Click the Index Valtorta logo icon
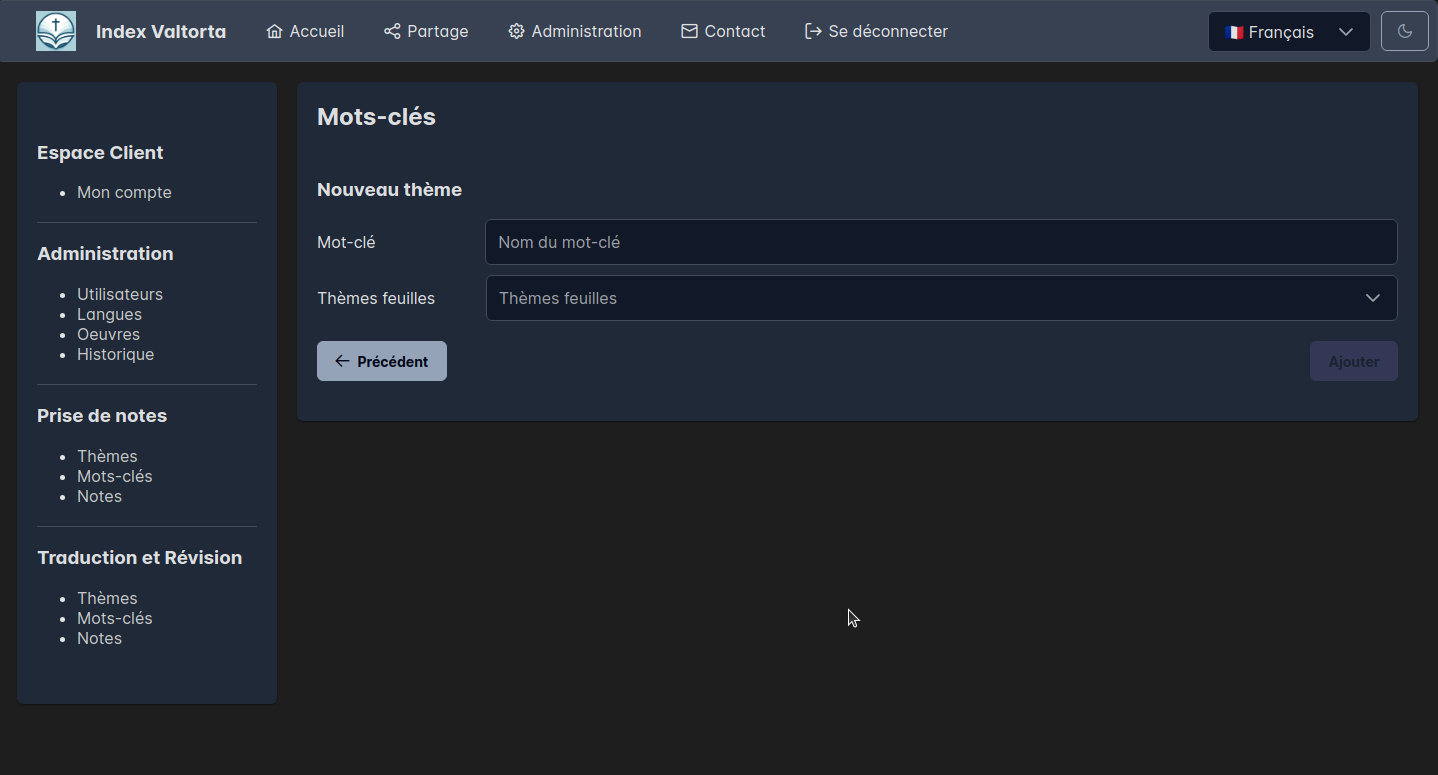 tap(56, 32)
